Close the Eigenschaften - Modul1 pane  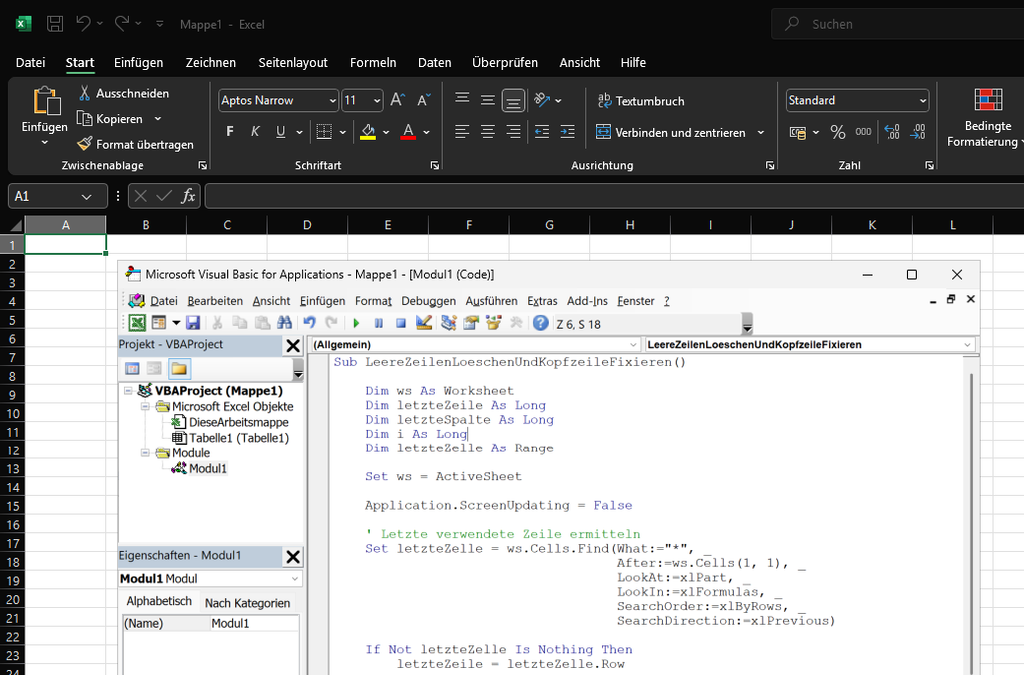click(293, 556)
